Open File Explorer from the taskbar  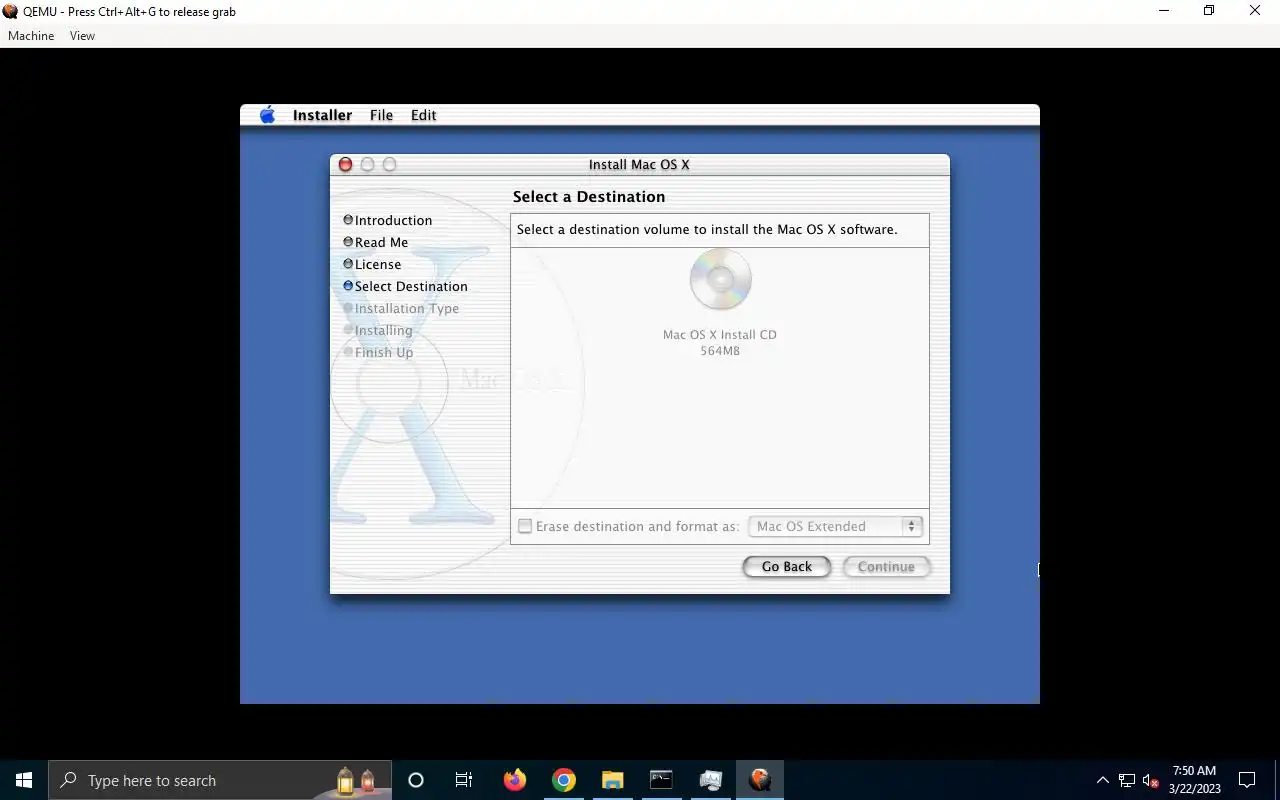[612, 780]
